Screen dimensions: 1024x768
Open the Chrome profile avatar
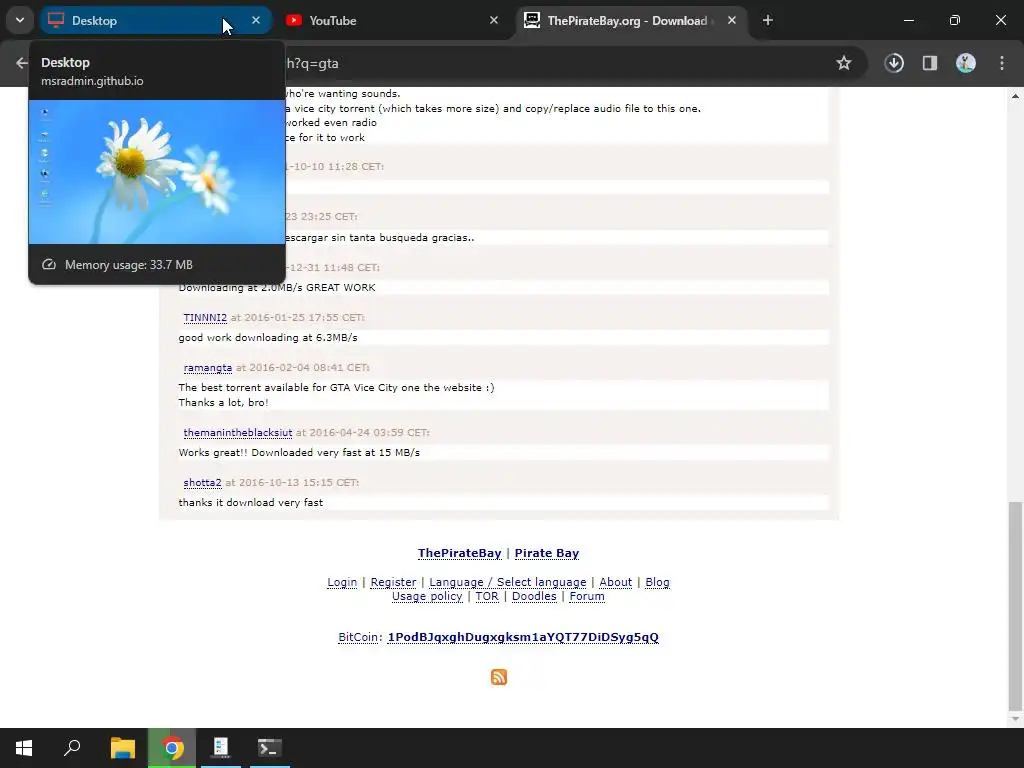click(966, 63)
